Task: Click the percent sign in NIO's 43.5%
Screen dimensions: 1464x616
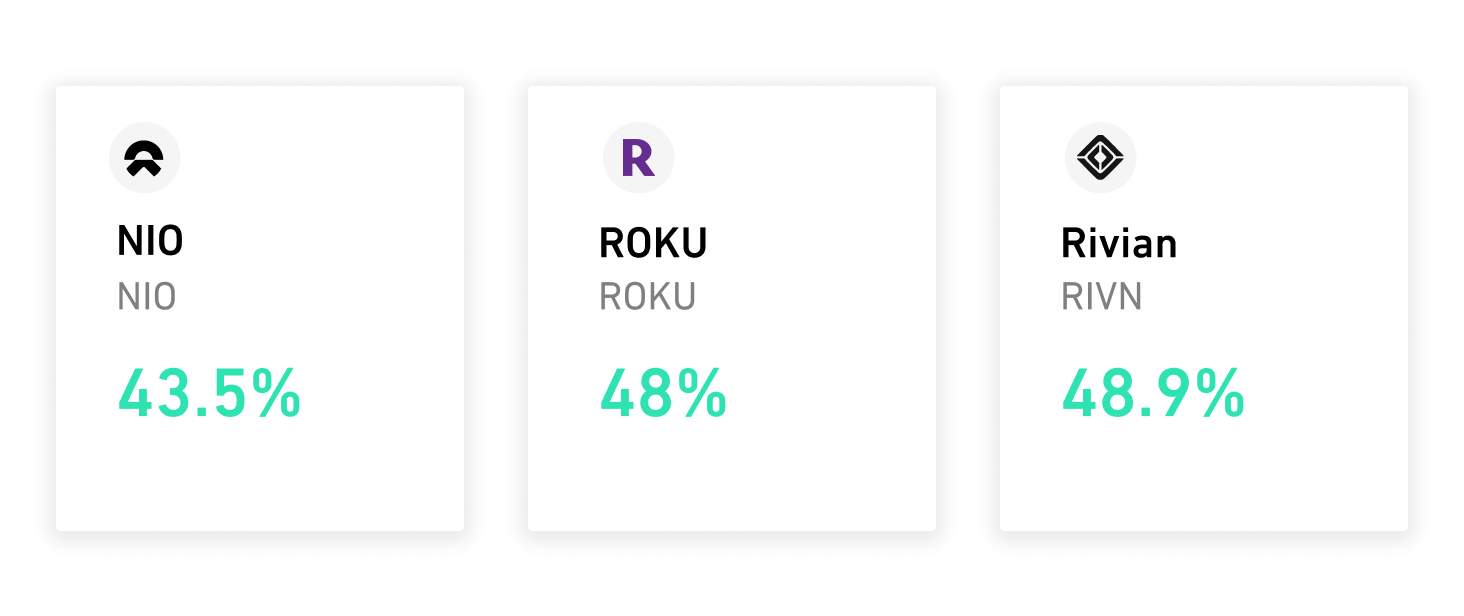Action: pyautogui.click(x=276, y=394)
